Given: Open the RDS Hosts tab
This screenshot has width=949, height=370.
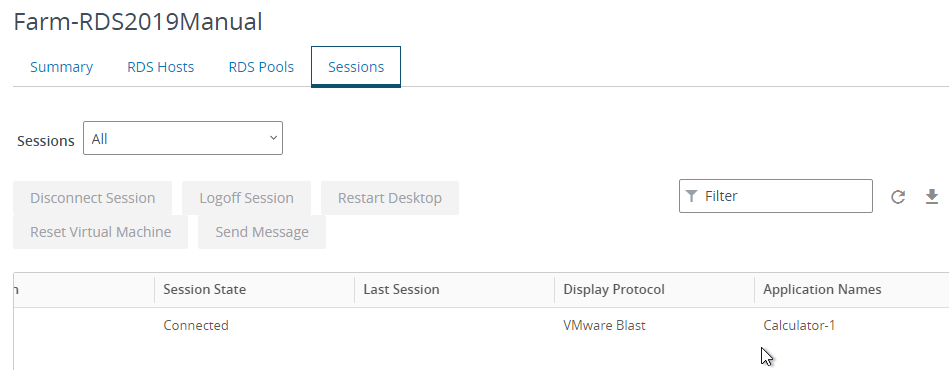Looking at the screenshot, I should [160, 67].
